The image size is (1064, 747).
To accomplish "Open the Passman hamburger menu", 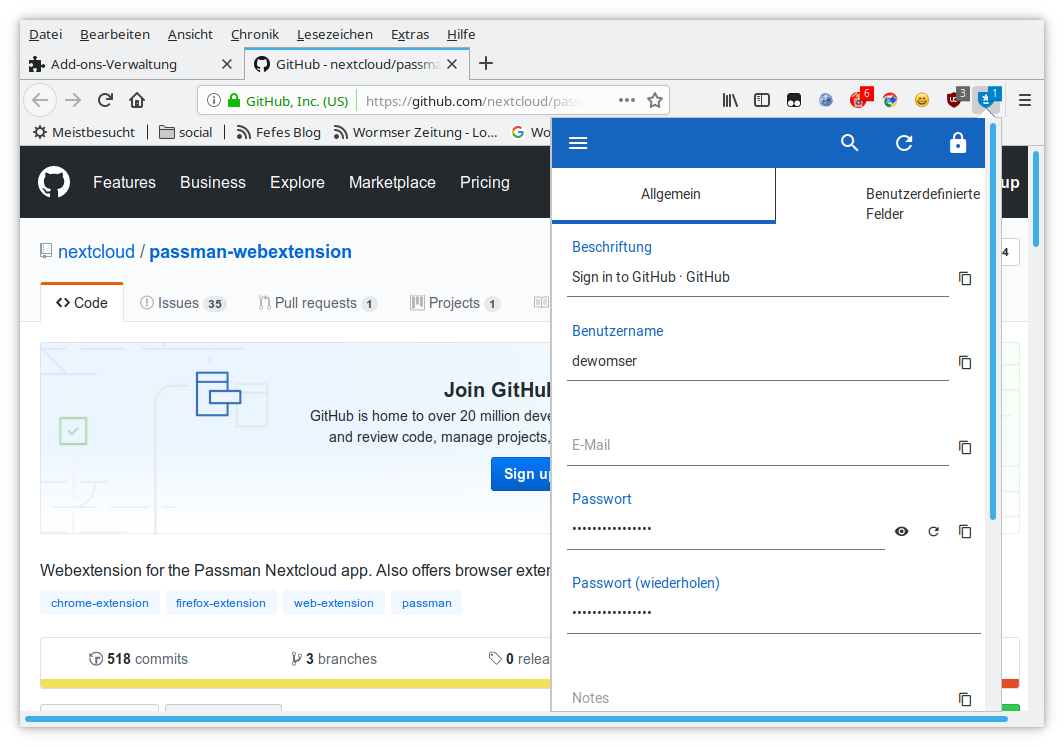I will click(x=577, y=143).
